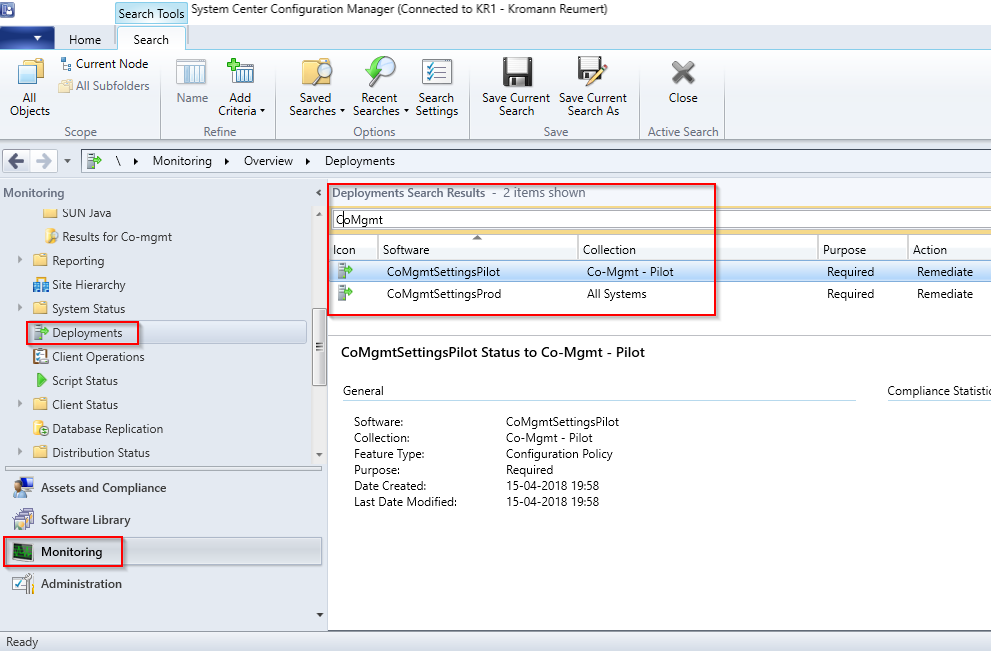Select the CoMgmtSettingsPilot deployment row
Screen dimensions: 991x651
coord(660,272)
